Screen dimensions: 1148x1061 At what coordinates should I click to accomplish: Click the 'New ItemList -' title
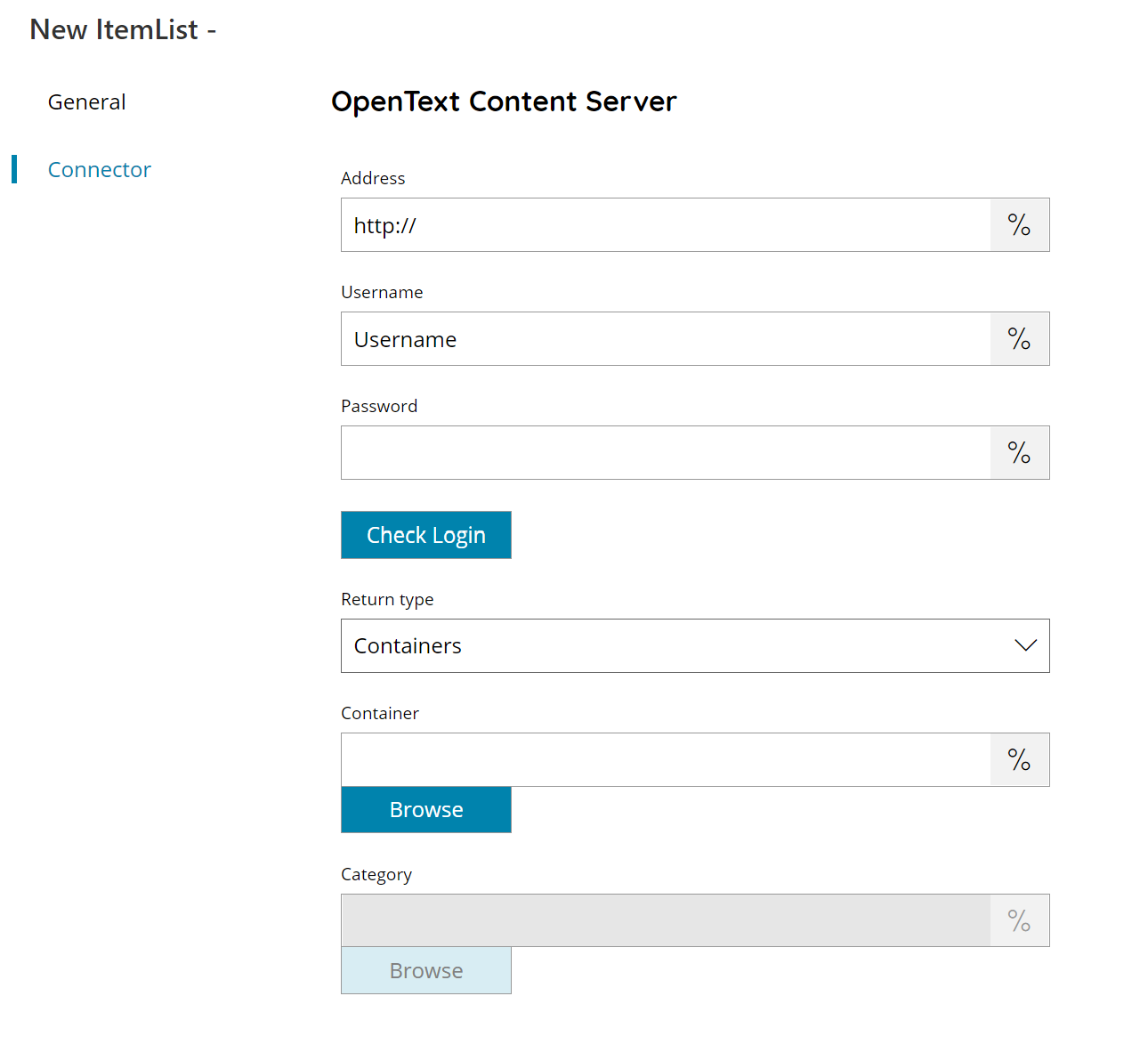point(123,30)
